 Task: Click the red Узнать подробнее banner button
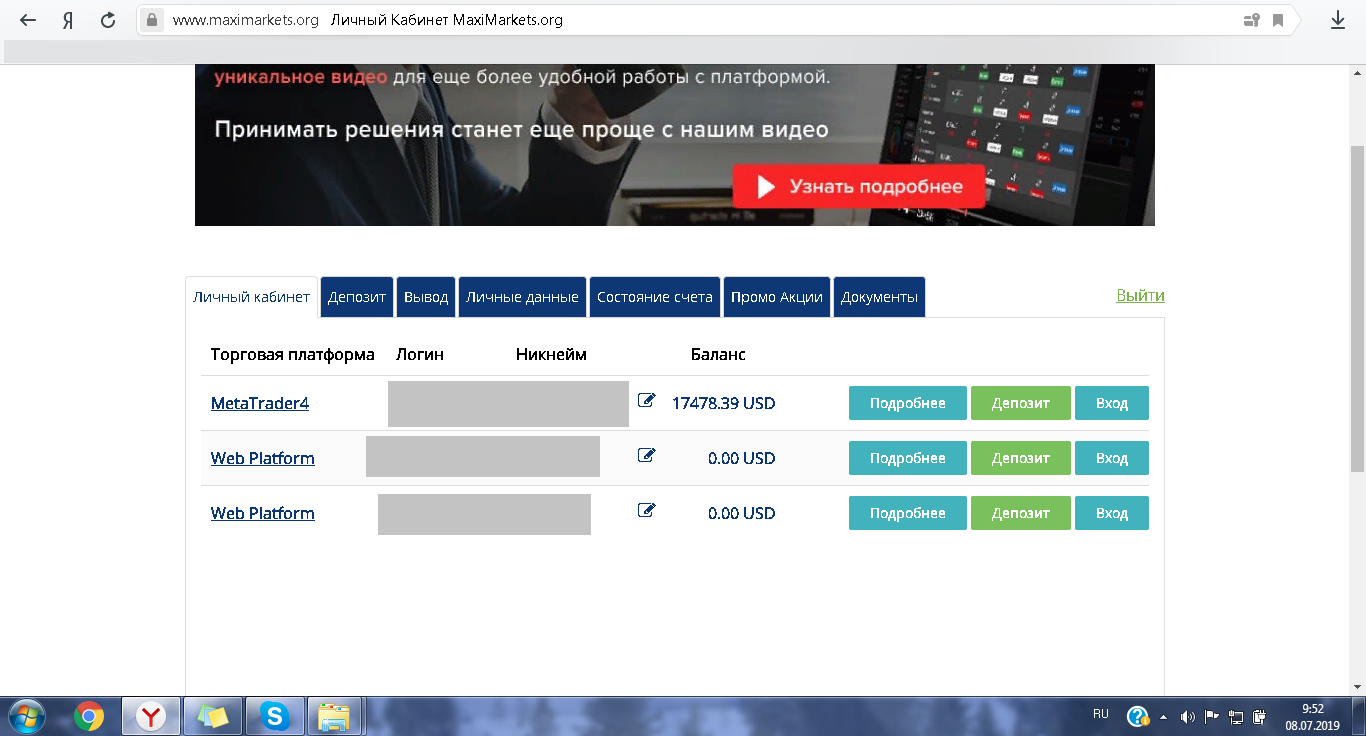pos(859,186)
